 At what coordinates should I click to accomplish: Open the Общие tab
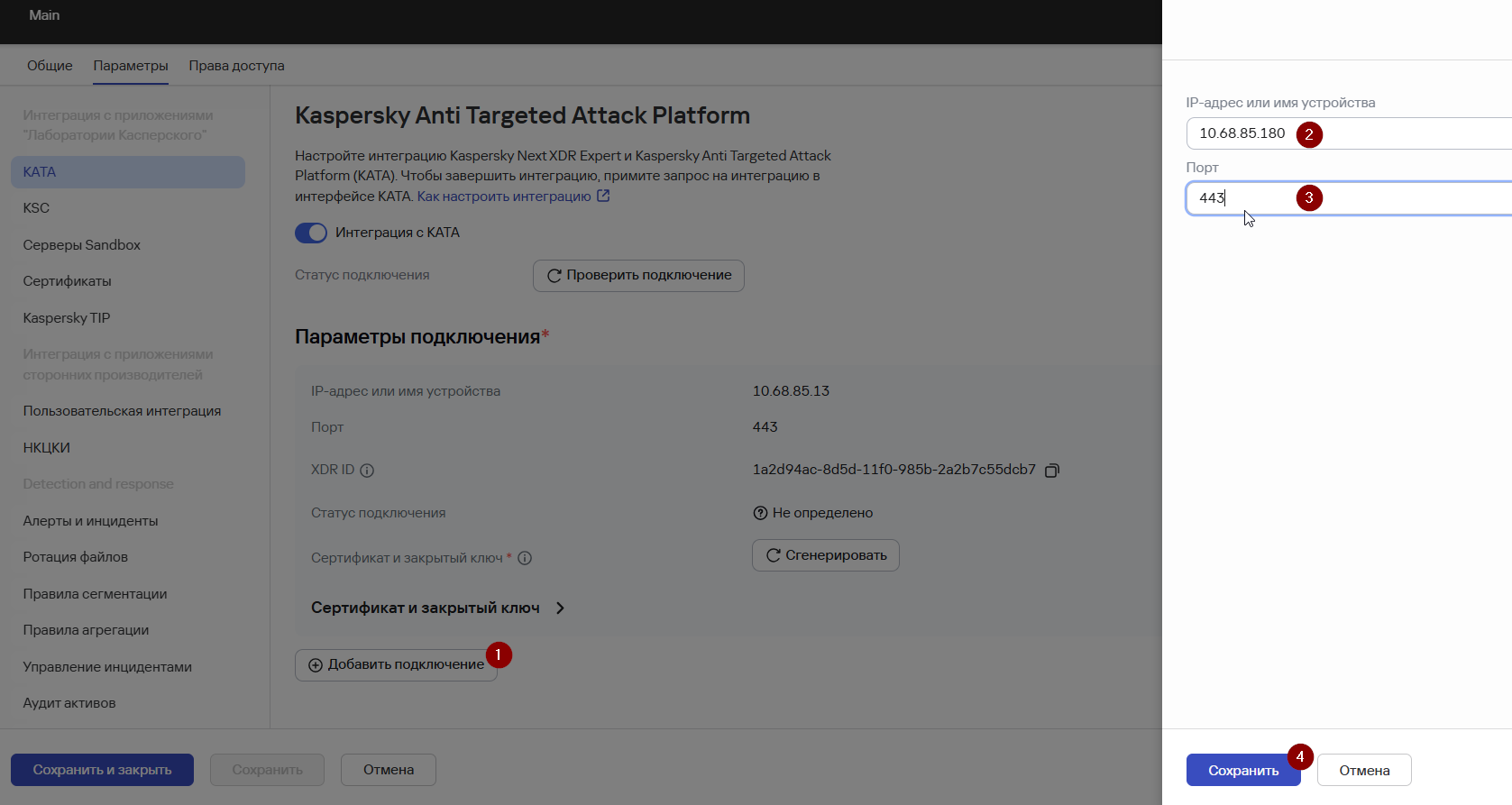coord(50,66)
